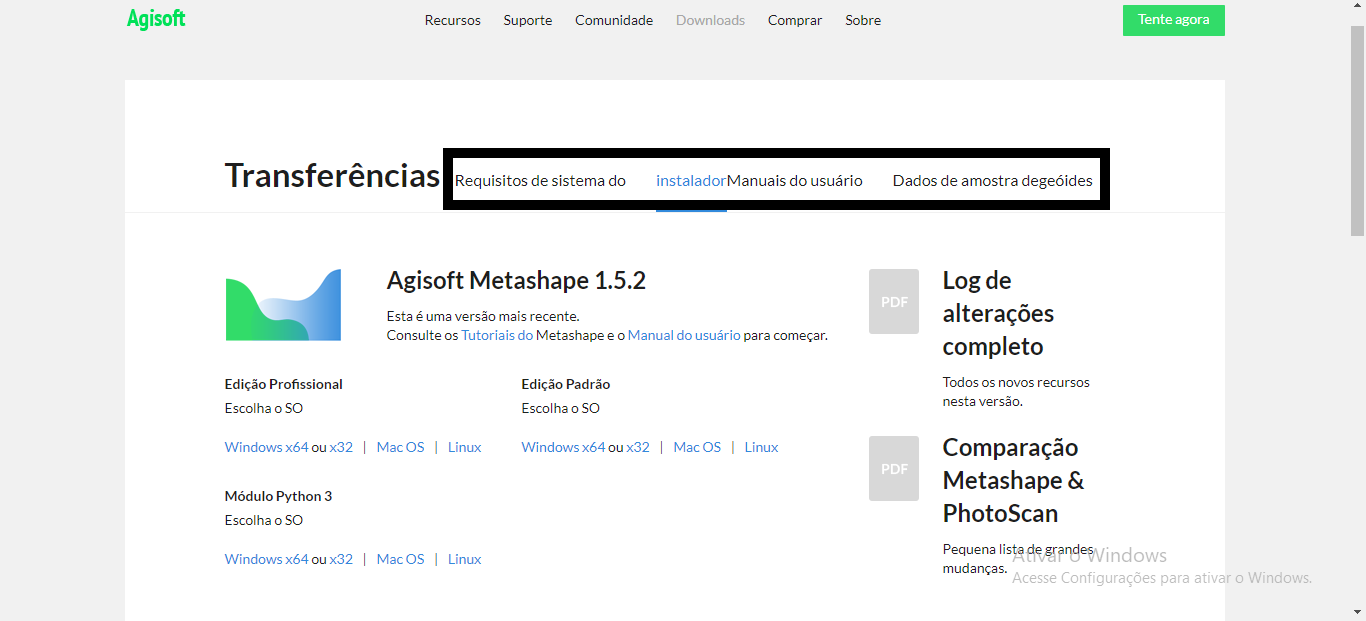Screen dimensions: 1366x621
Task: Go to Downloads in top navigation
Action: (x=710, y=20)
